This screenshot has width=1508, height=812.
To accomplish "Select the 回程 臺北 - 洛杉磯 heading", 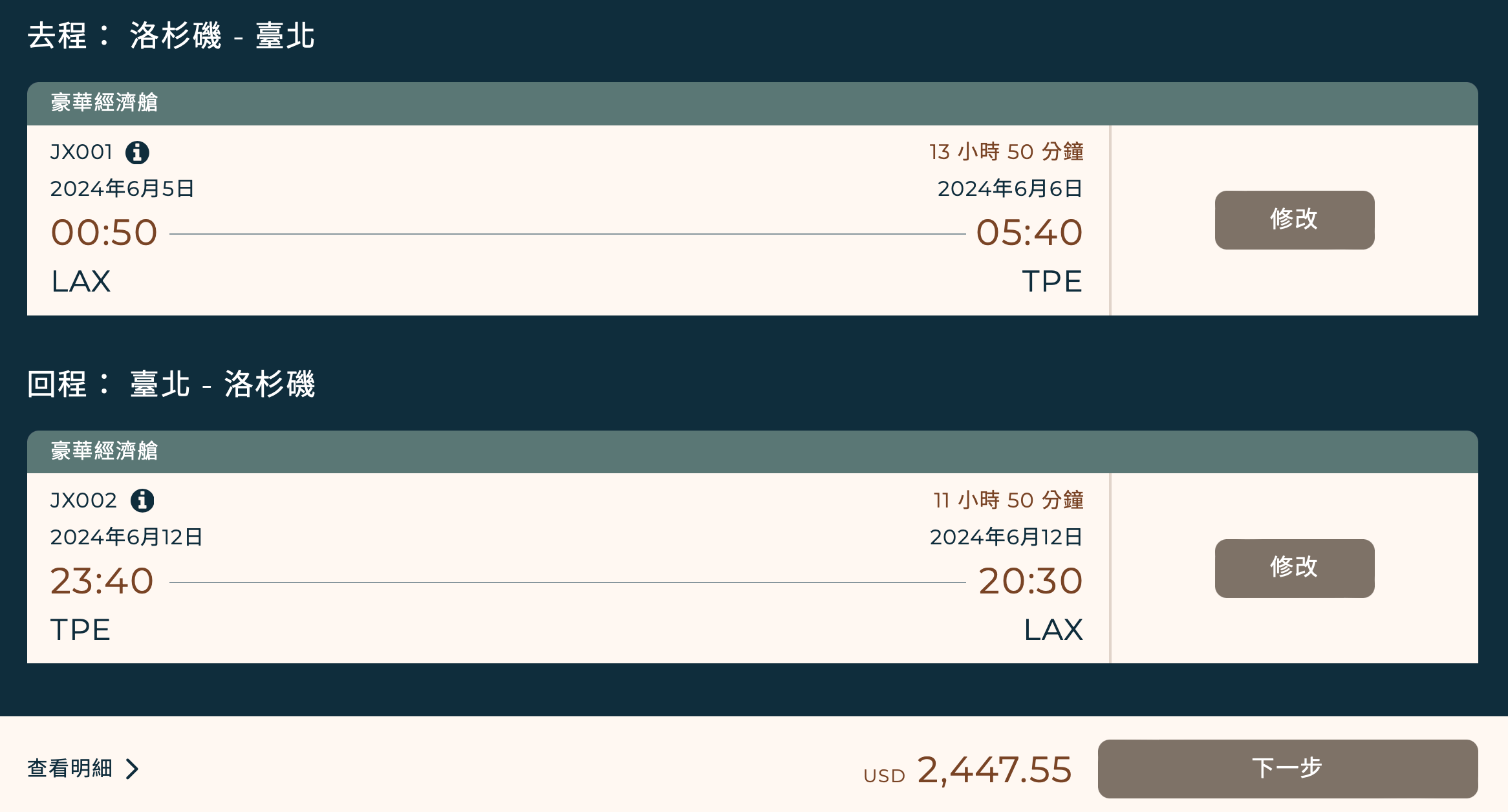I will point(171,384).
